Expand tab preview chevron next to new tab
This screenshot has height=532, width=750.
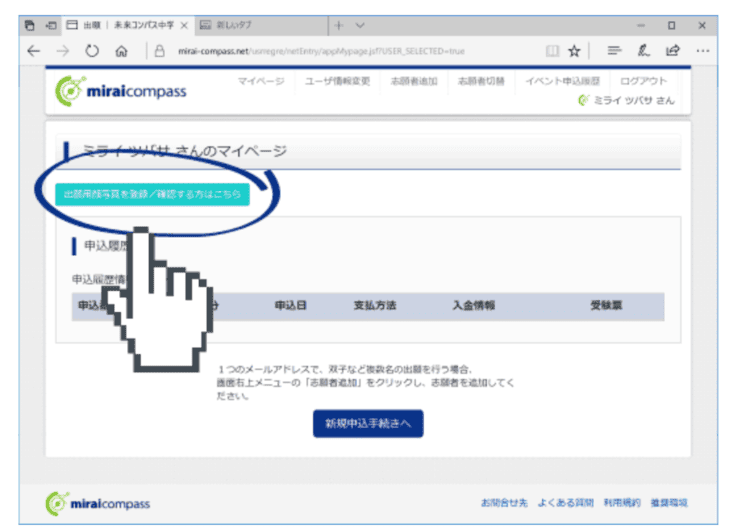[360, 24]
